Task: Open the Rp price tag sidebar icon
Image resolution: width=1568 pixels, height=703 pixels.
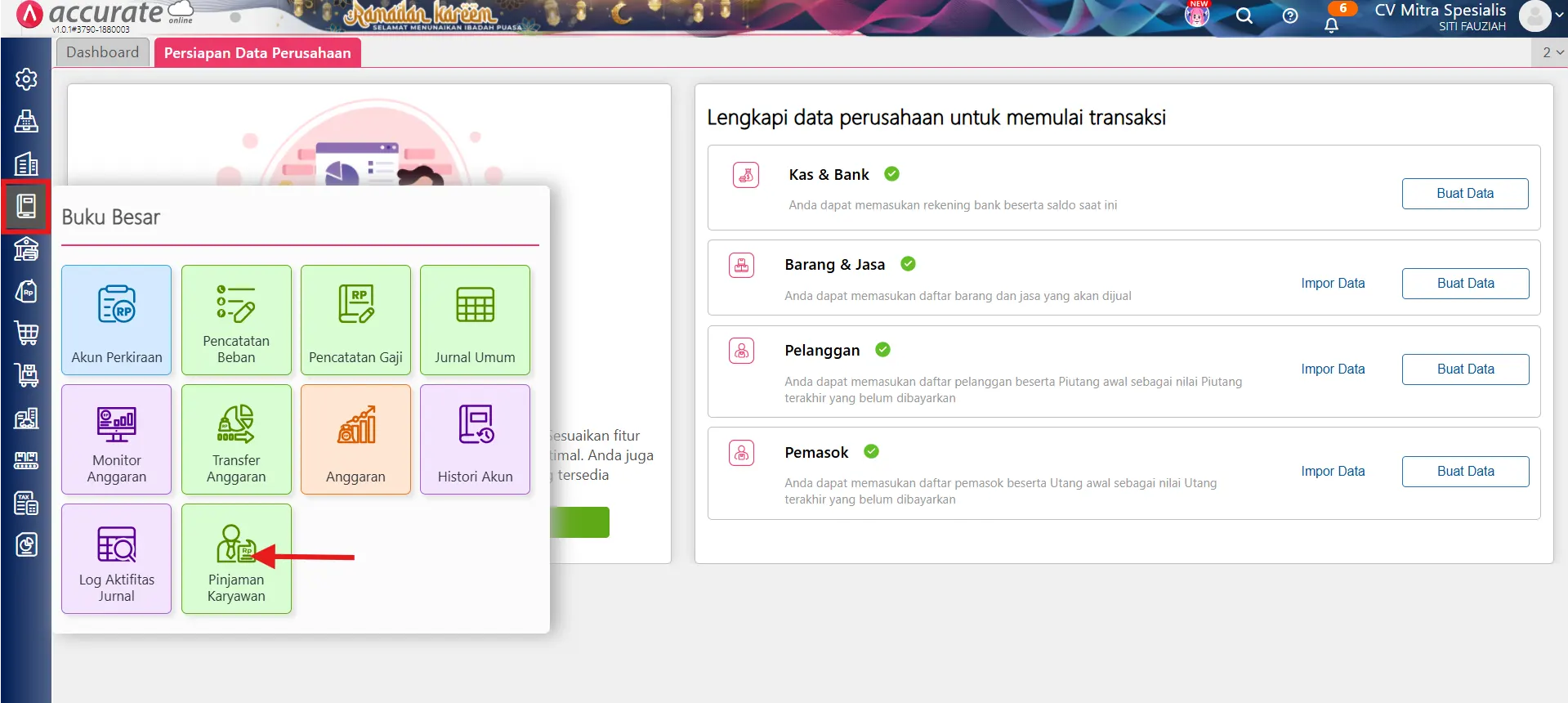Action: coord(26,291)
